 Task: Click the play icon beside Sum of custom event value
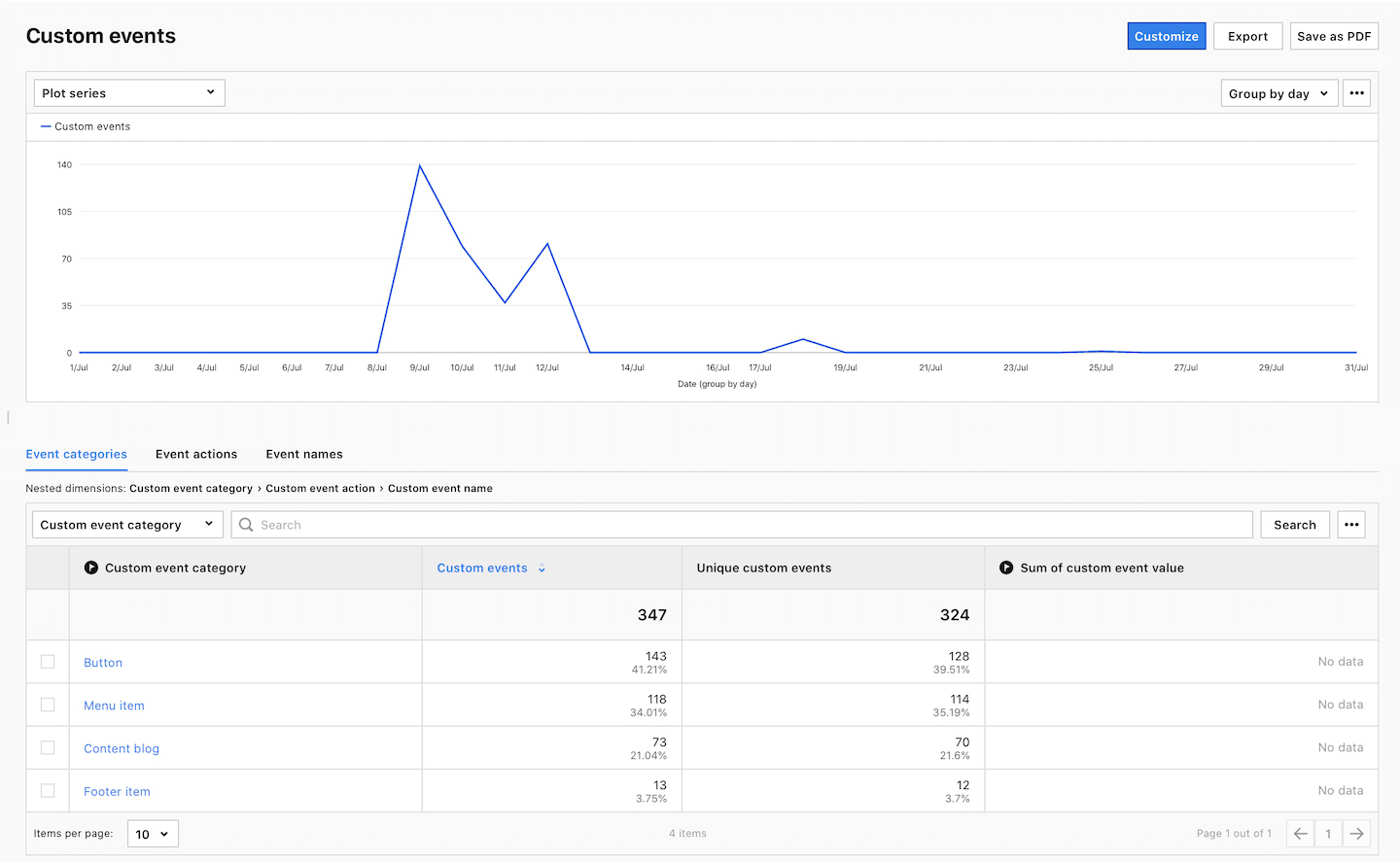[1006, 568]
